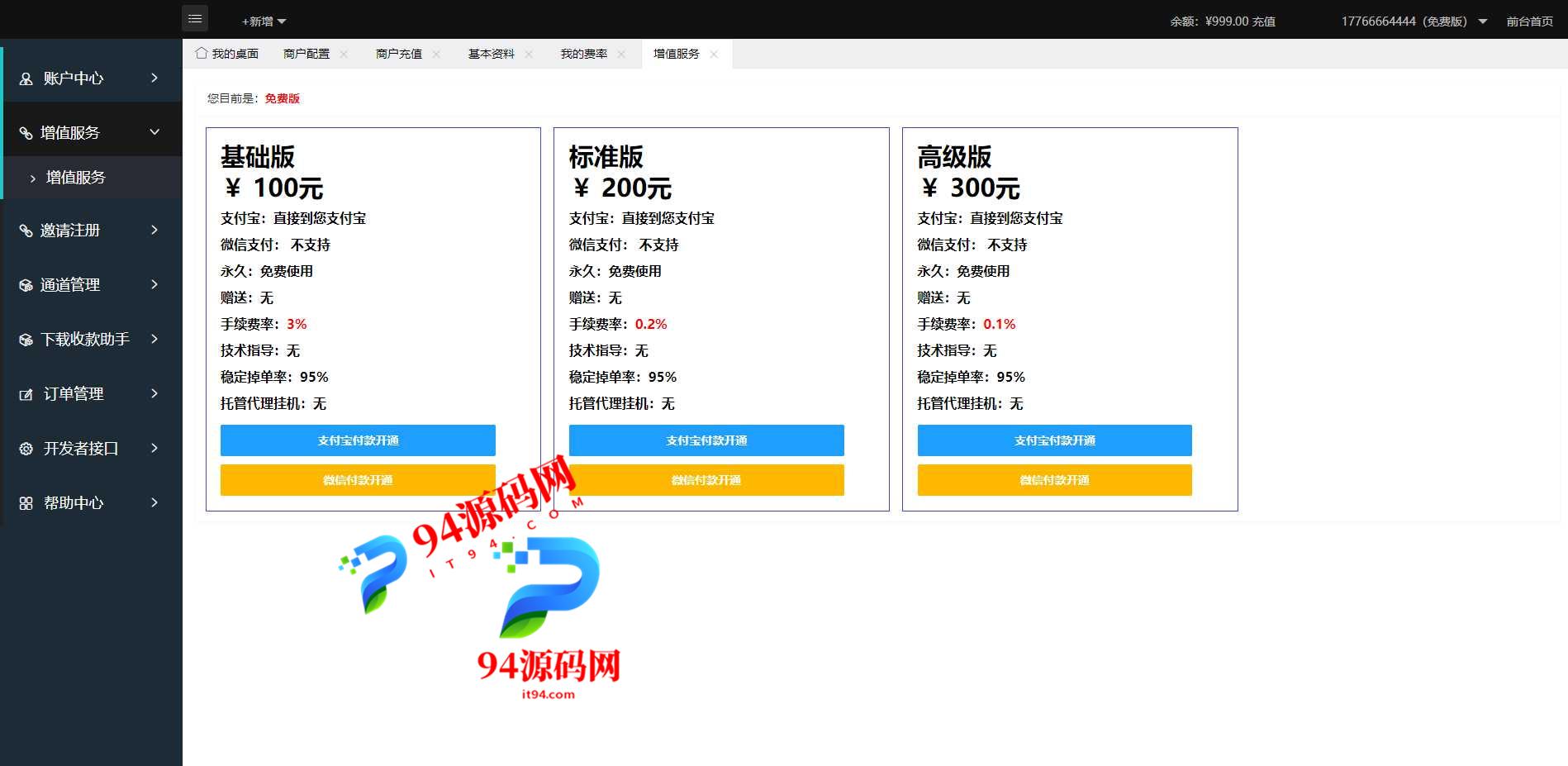Open the 17766664444 account dropdown arrow
The height and width of the screenshot is (766, 1568).
[1483, 21]
